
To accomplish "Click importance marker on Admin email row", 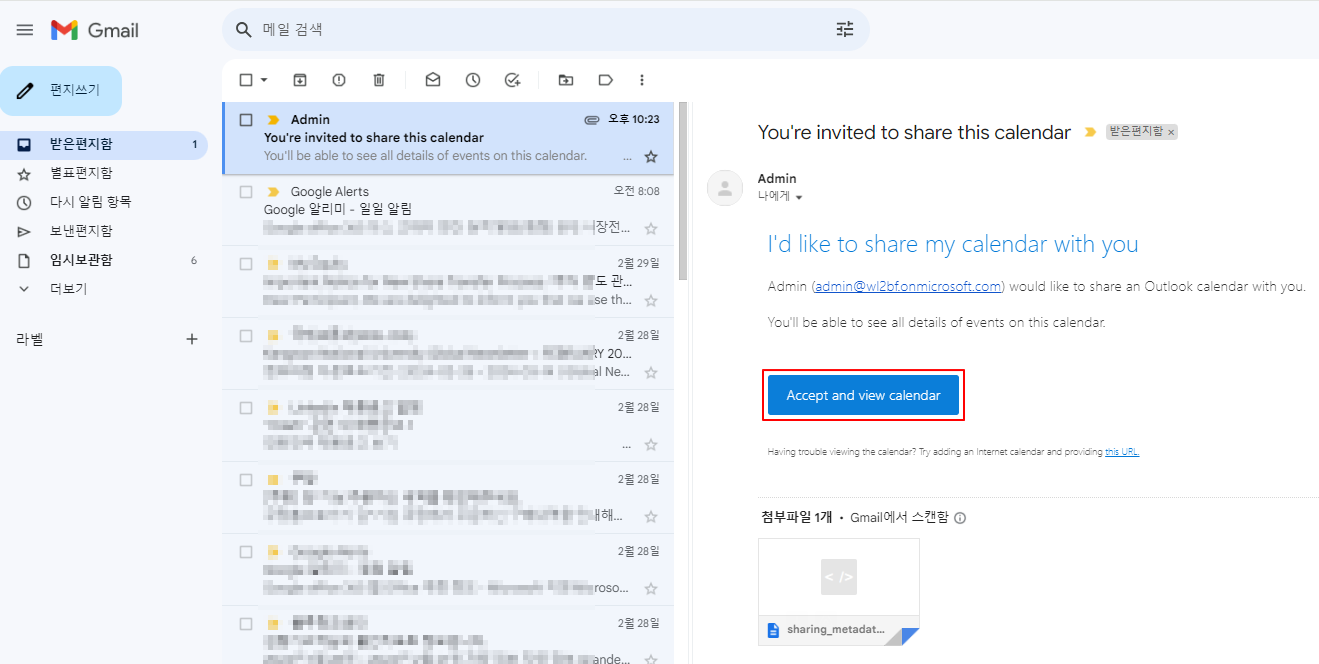I will 273,120.
